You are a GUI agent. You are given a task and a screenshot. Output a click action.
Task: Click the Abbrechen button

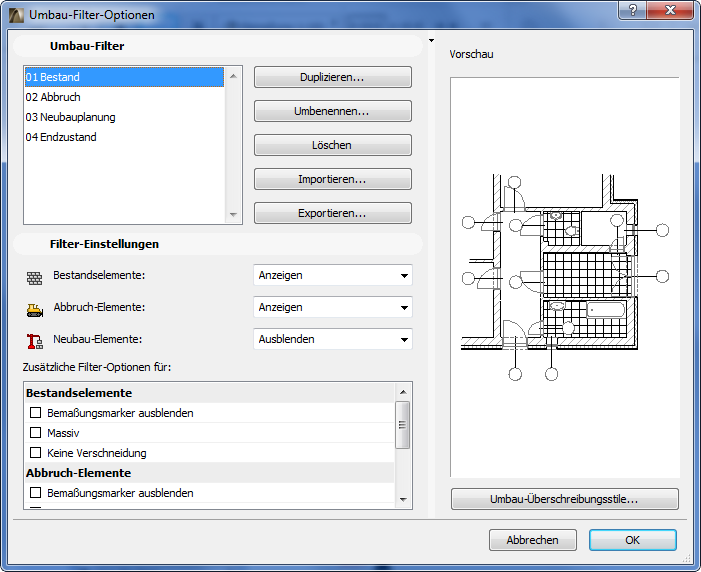(532, 540)
